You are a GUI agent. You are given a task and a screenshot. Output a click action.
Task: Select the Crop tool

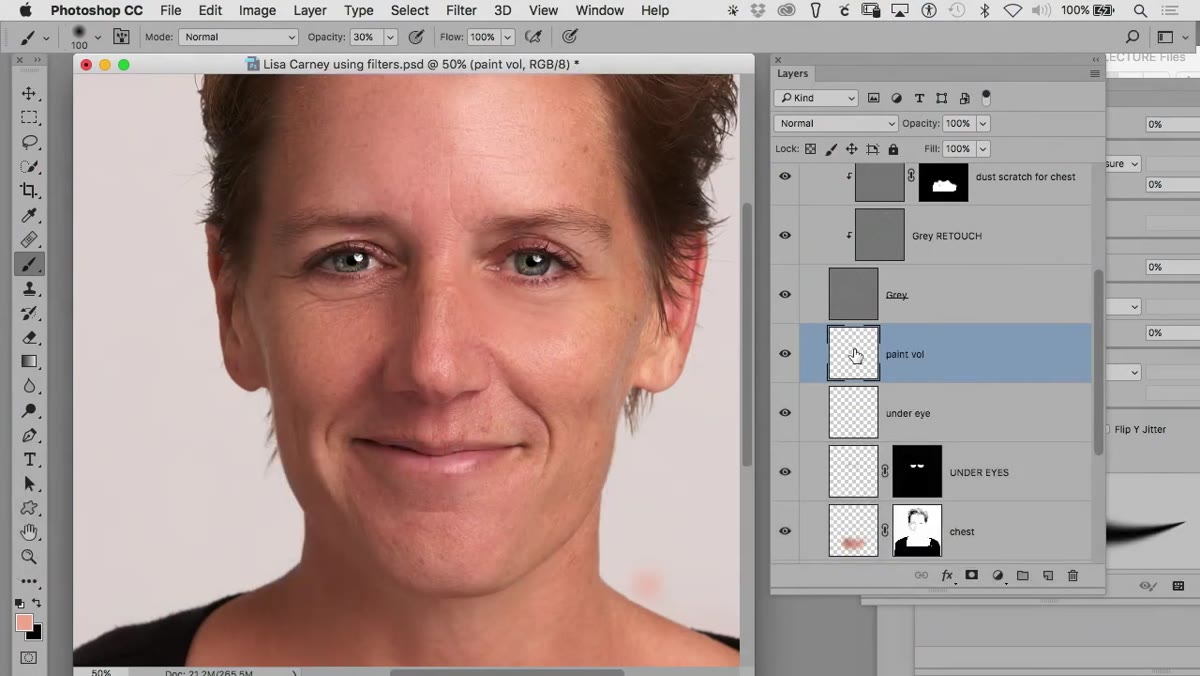click(x=29, y=191)
